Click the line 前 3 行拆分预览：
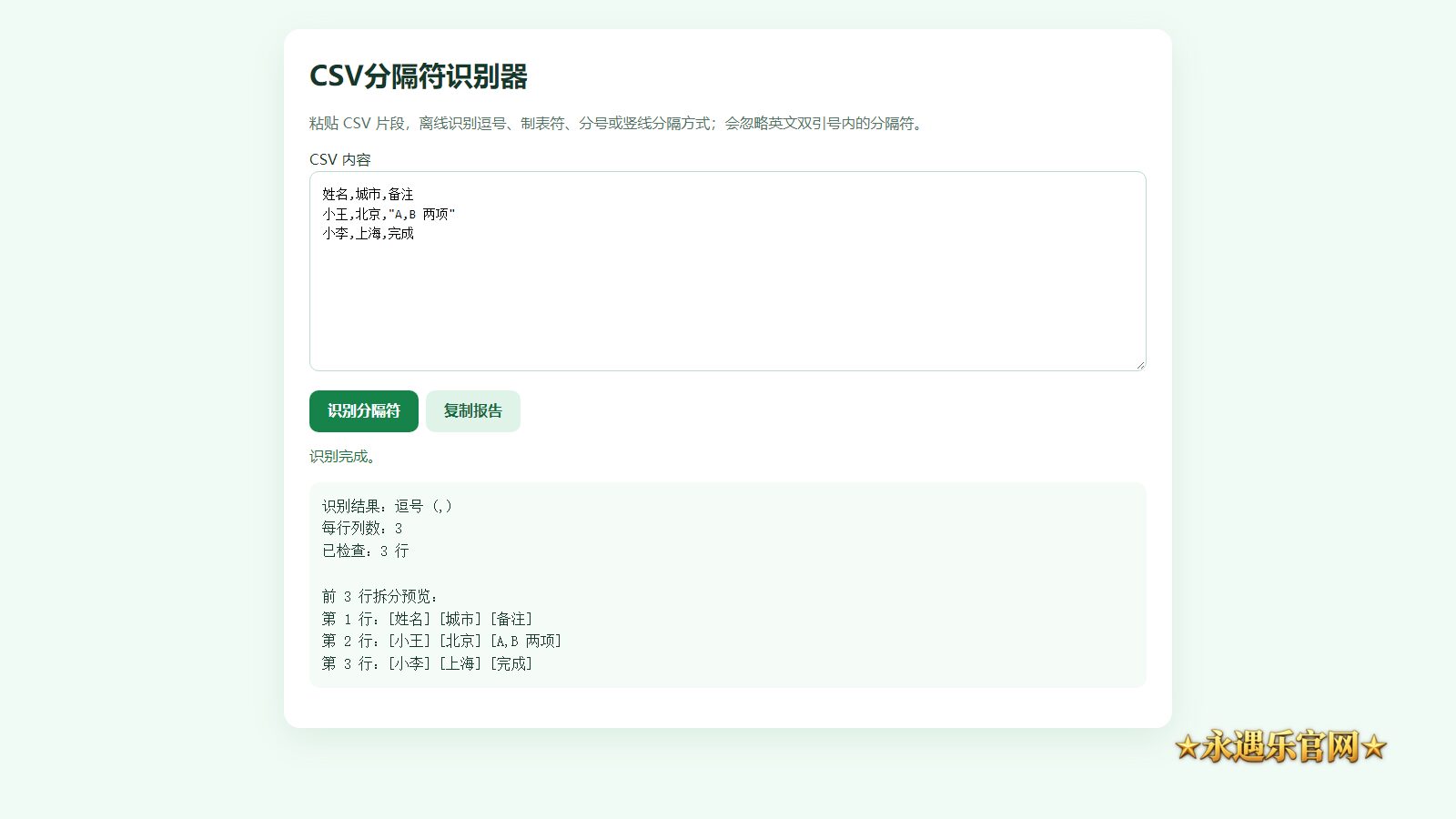 point(380,596)
